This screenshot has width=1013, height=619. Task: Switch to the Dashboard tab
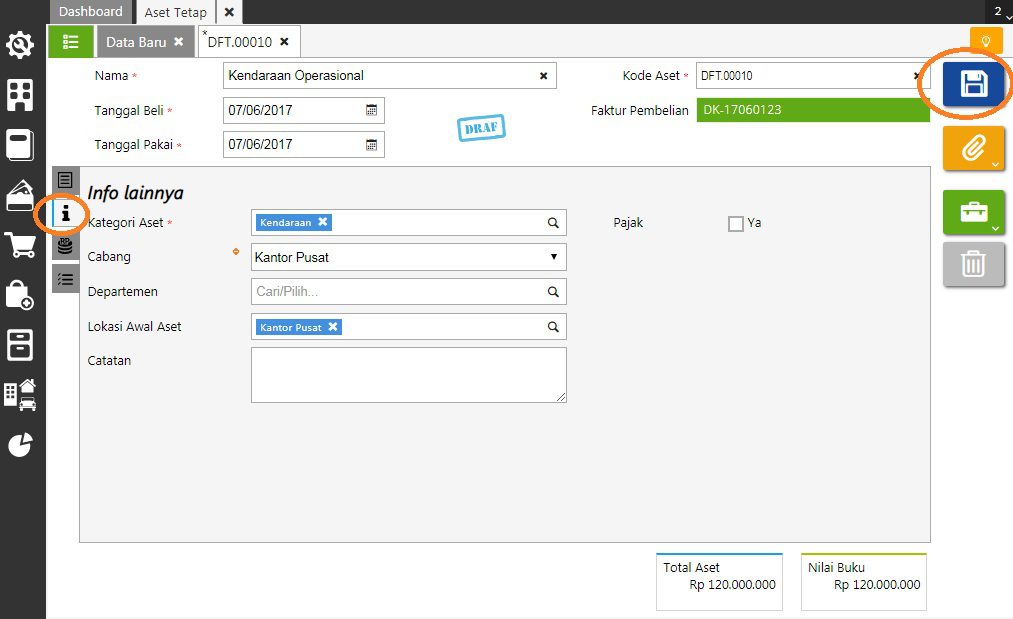tap(90, 12)
